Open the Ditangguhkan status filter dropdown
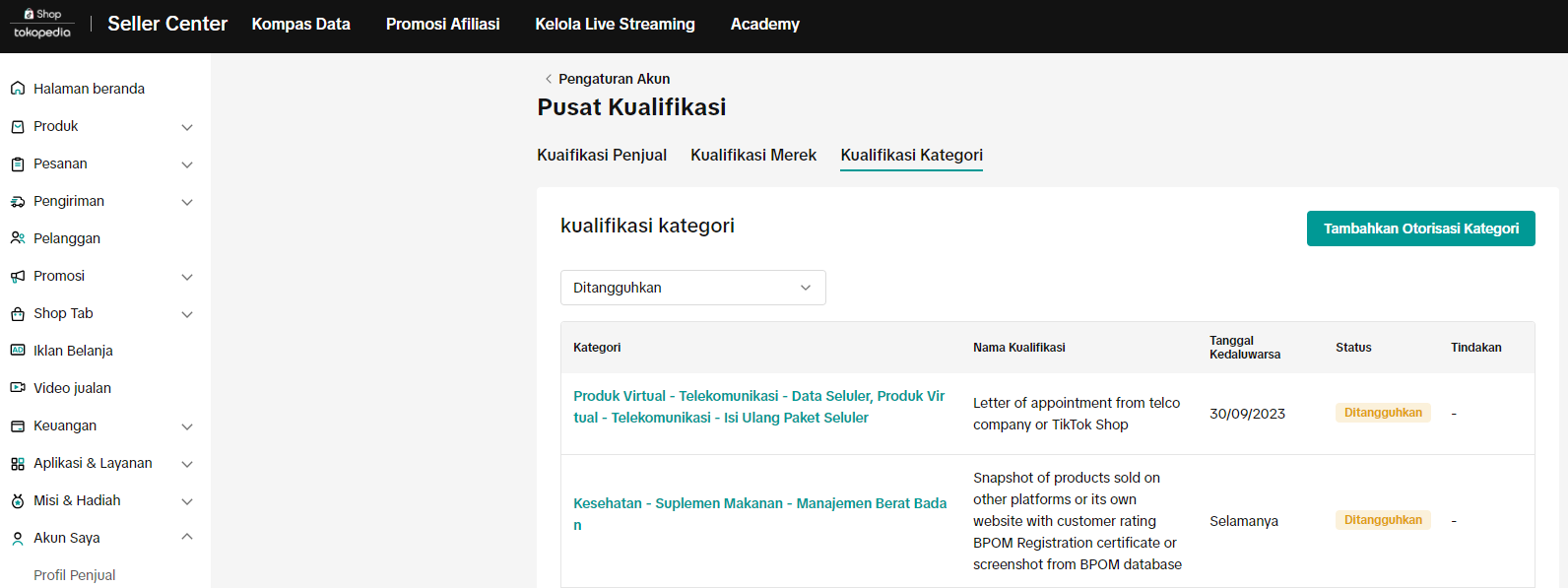Viewport: 1568px width, 588px height. point(692,288)
